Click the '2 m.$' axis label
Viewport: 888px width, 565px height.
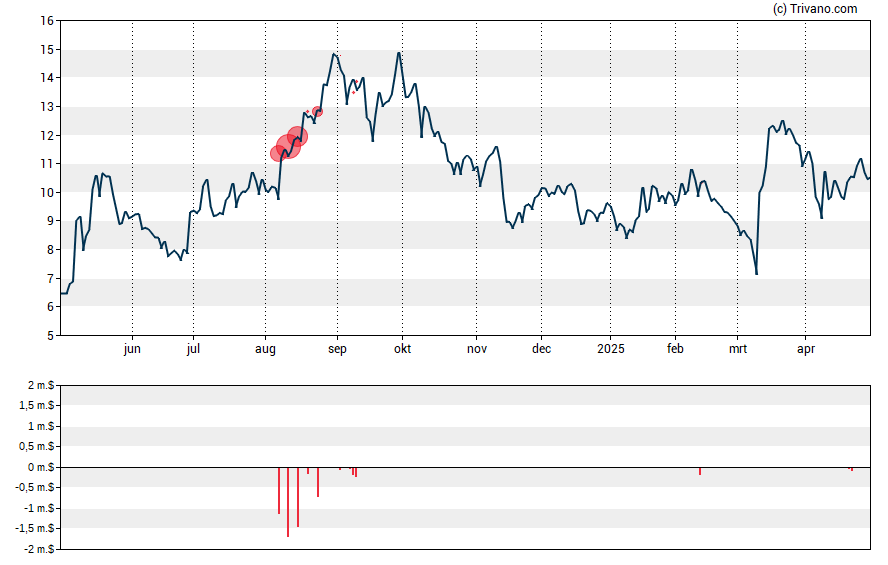(x=41, y=386)
